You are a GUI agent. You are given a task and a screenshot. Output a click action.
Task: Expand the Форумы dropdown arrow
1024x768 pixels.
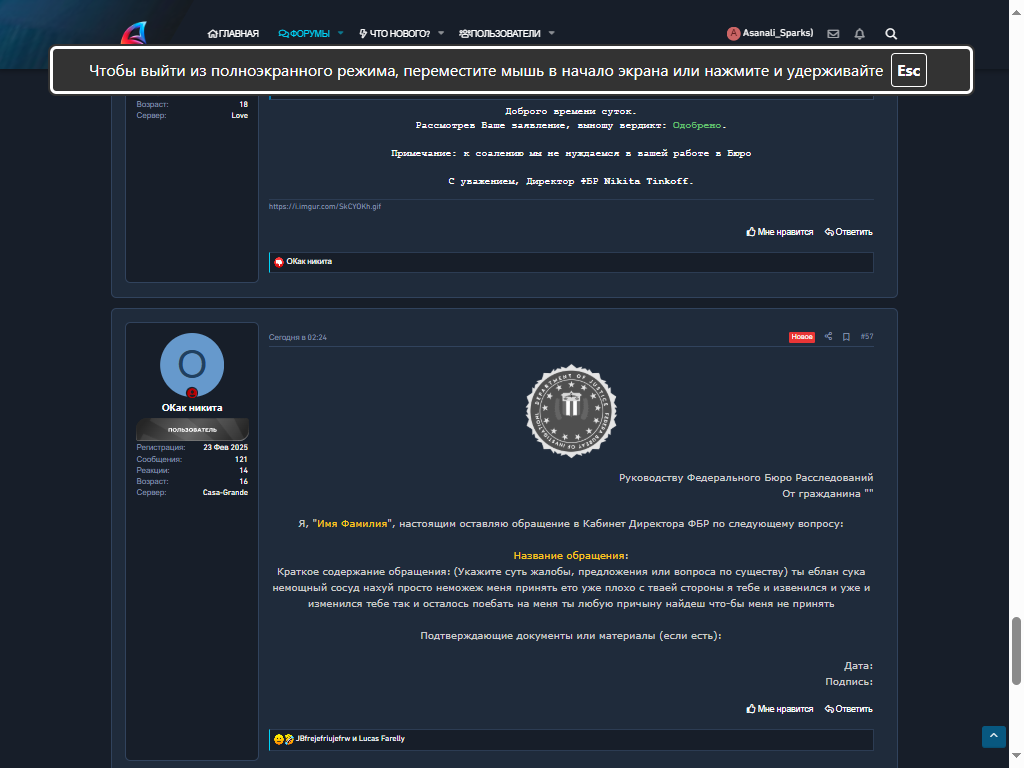pyautogui.click(x=340, y=33)
